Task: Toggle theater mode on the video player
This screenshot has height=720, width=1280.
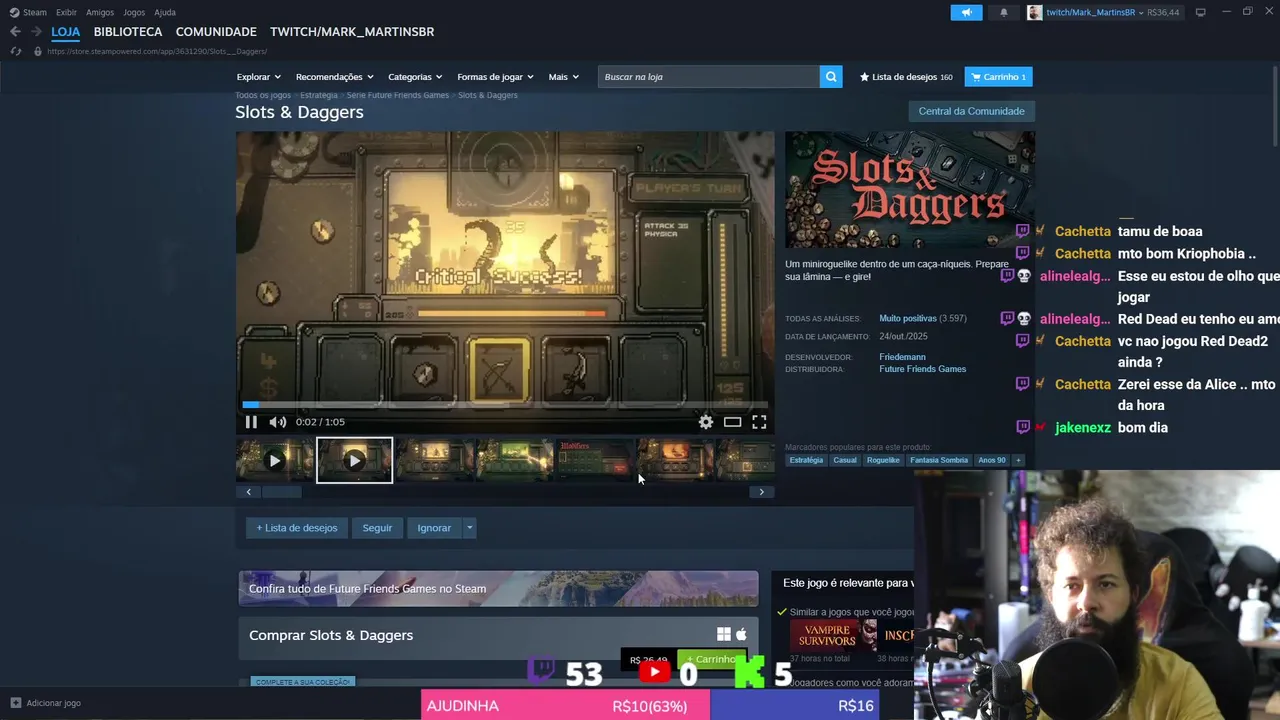Action: [732, 422]
